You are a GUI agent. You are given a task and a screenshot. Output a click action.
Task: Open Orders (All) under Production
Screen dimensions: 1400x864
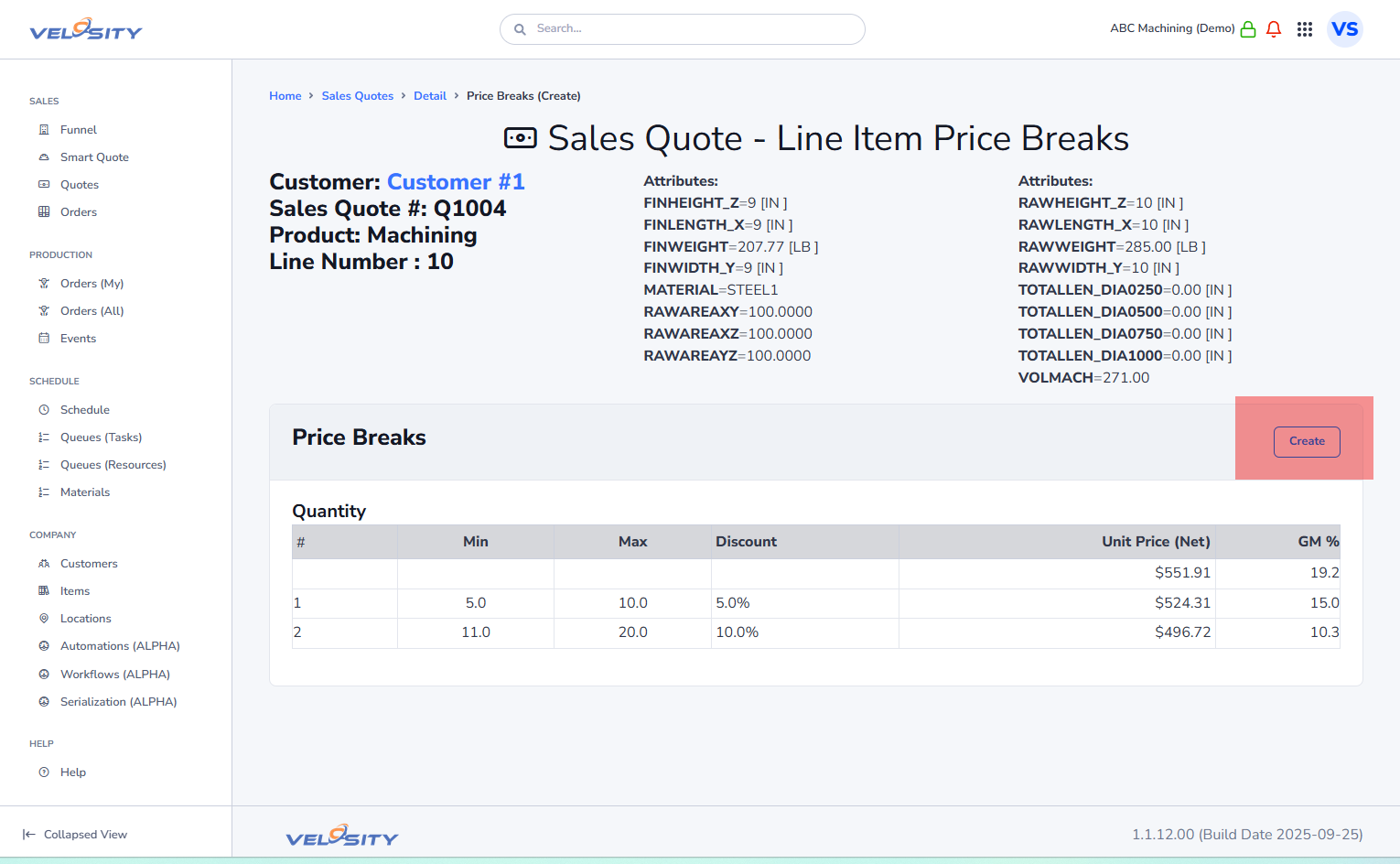click(92, 311)
